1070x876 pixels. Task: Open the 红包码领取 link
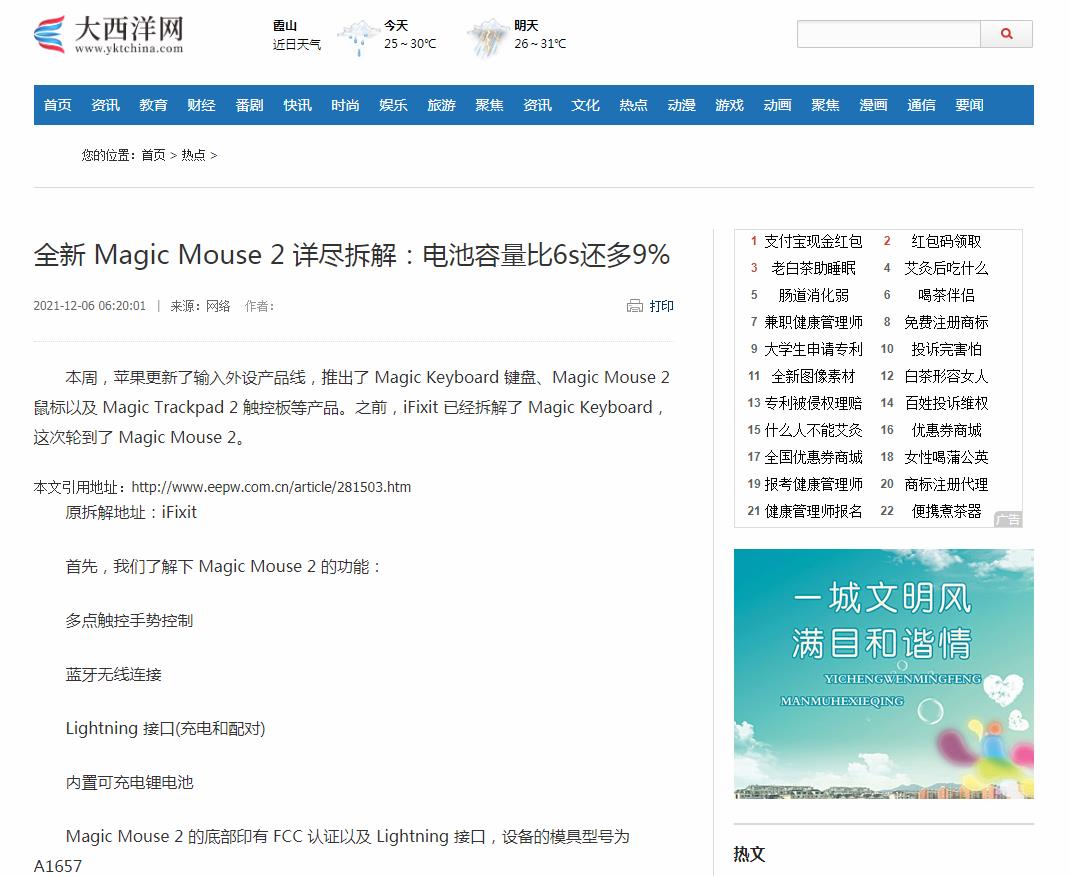(946, 242)
